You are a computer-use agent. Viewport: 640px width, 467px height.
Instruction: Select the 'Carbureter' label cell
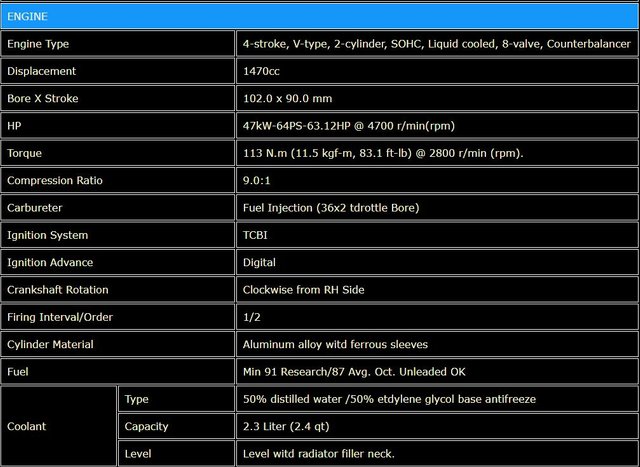pos(118,208)
